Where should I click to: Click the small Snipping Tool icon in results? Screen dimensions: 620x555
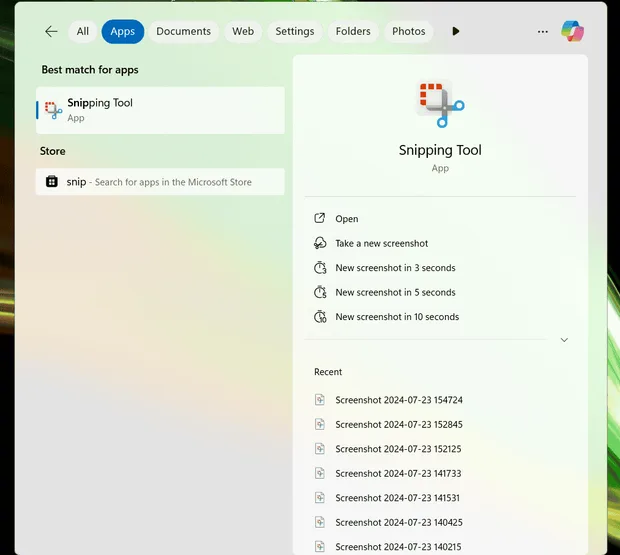pos(53,110)
